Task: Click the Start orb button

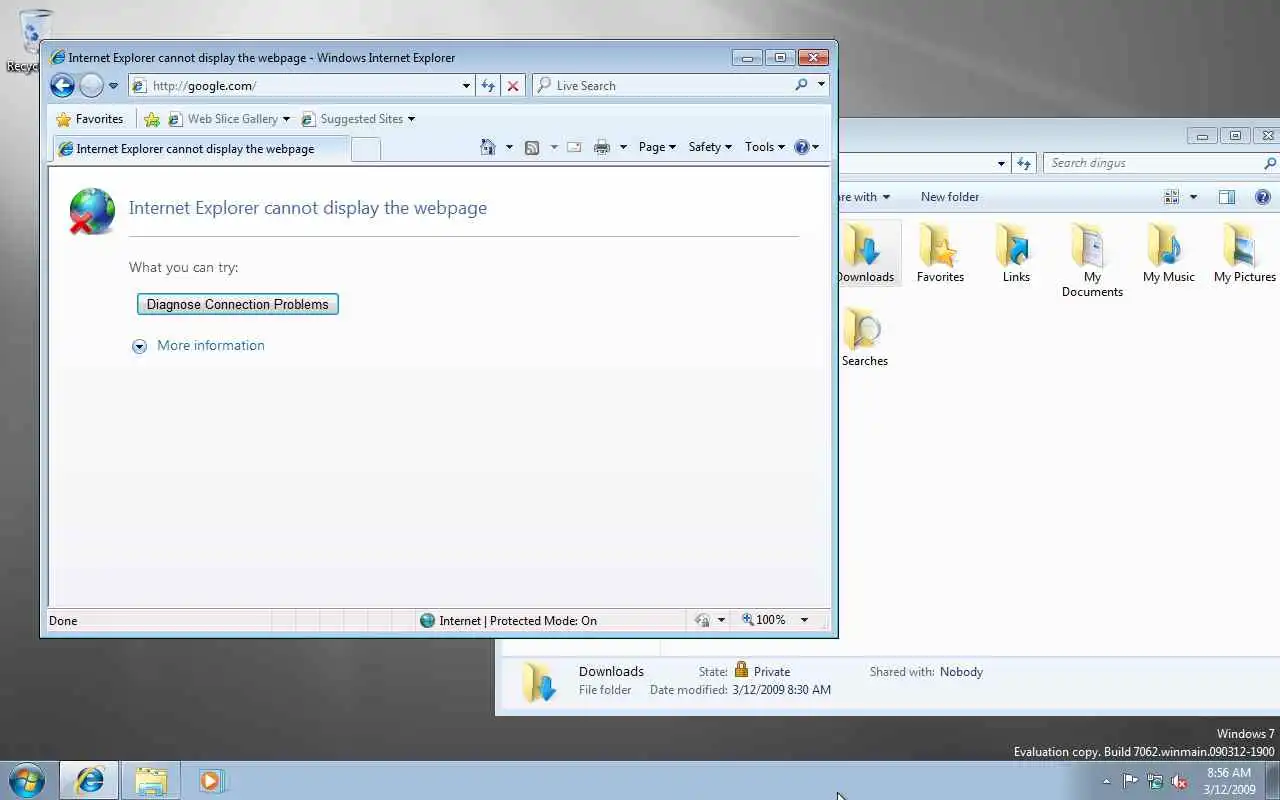Action: [x=27, y=780]
